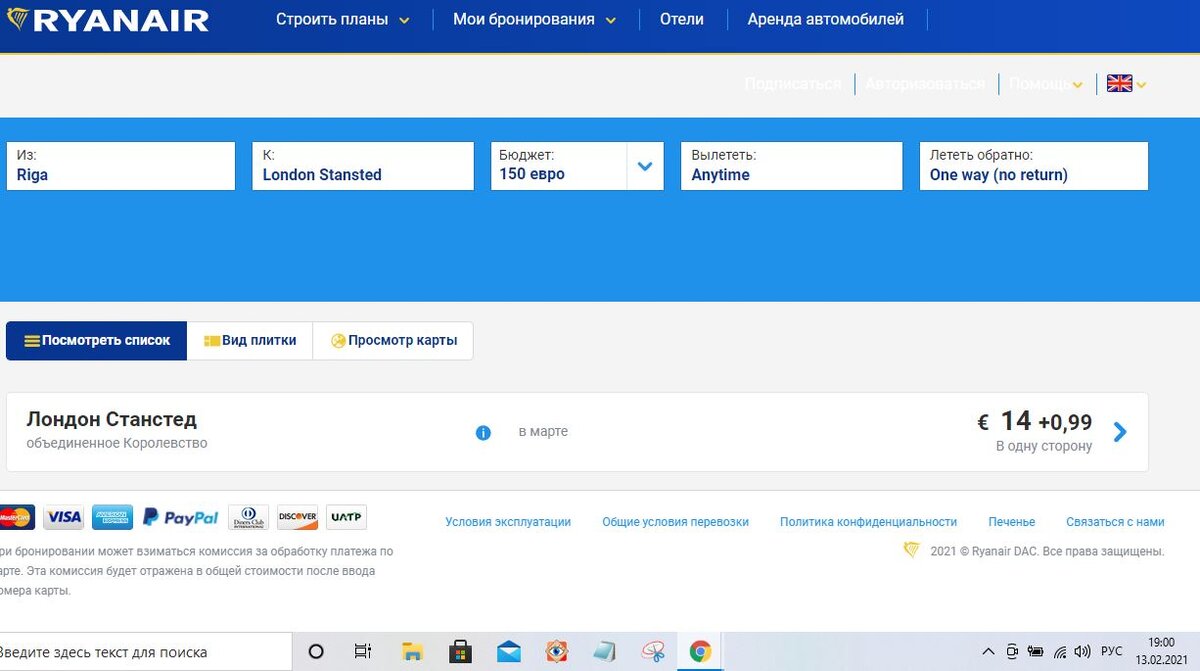
Task: Click the Mastercard payment logo
Action: (16, 517)
